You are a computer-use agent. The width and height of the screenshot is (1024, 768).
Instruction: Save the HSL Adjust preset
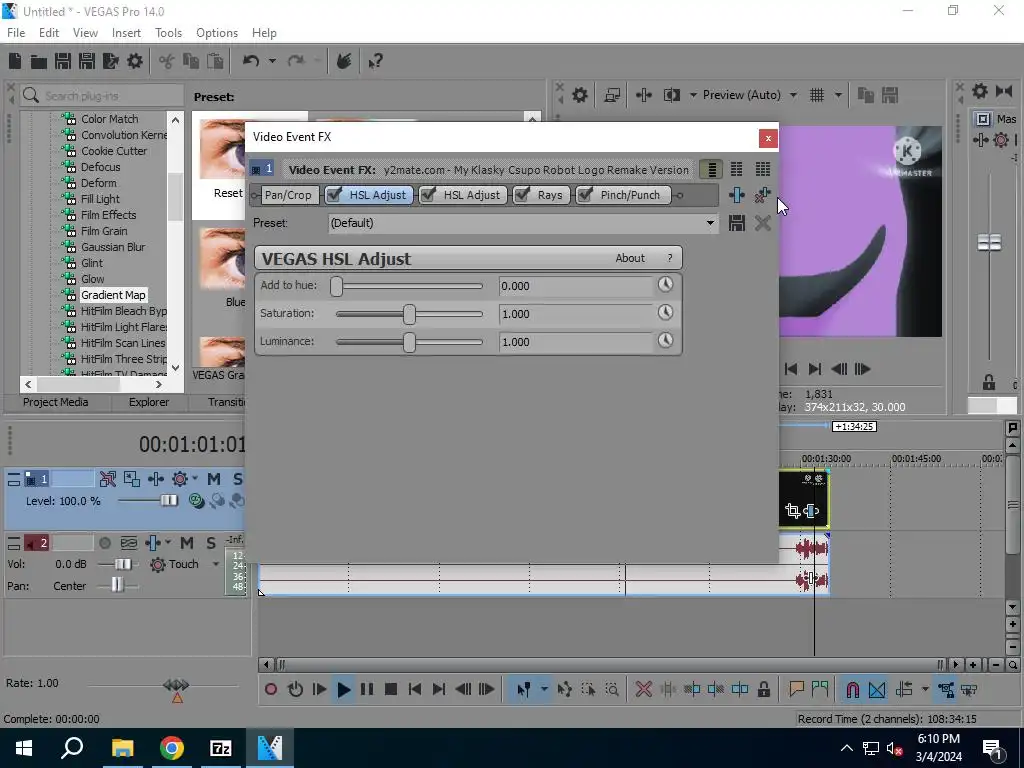(x=737, y=223)
